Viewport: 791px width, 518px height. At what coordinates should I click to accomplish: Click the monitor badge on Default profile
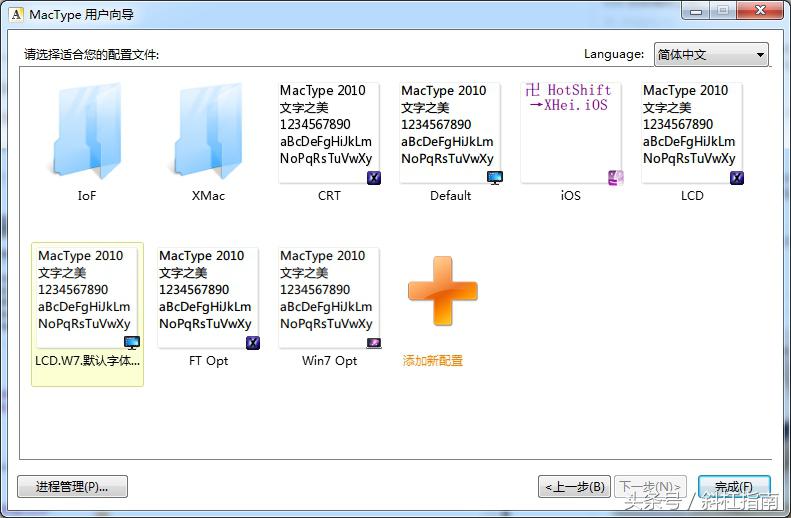tap(495, 178)
